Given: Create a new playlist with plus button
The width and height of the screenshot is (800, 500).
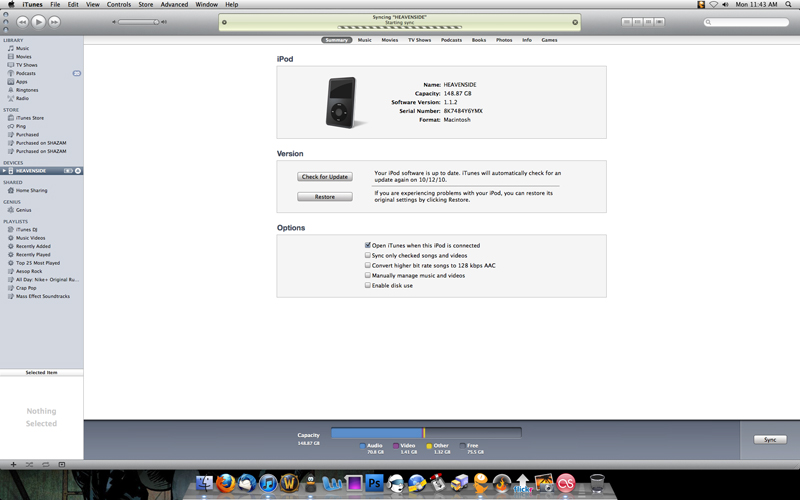Looking at the screenshot, I should [13, 464].
